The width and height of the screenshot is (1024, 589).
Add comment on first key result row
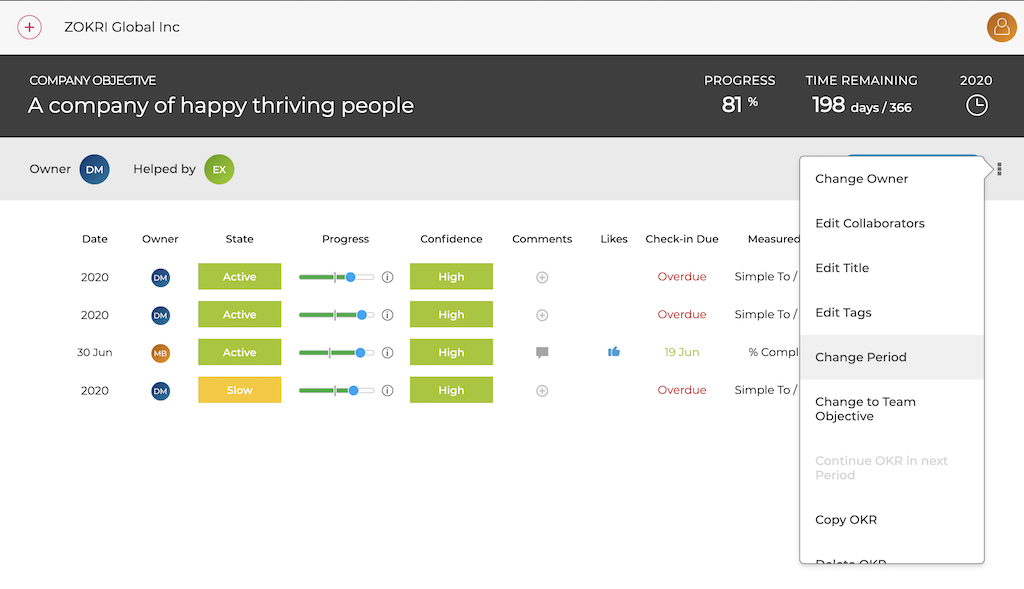pos(542,277)
